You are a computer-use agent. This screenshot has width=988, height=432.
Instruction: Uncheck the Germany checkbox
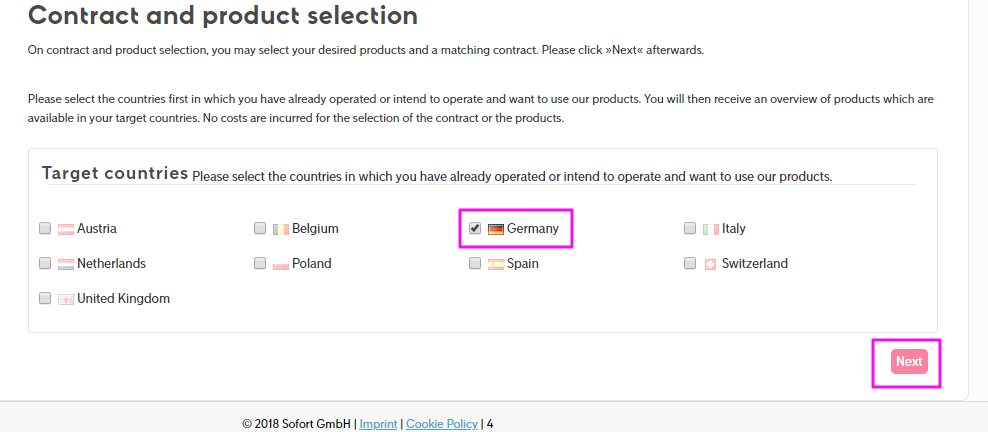coord(475,228)
